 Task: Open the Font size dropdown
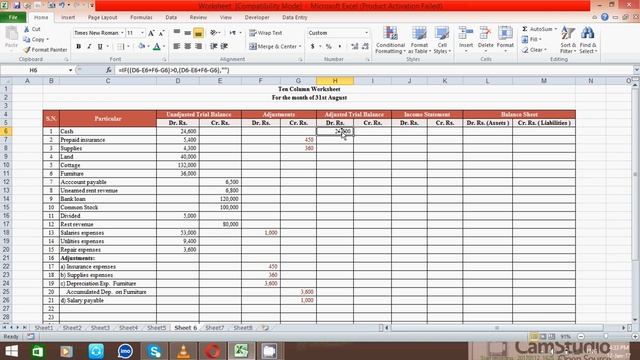[x=142, y=33]
